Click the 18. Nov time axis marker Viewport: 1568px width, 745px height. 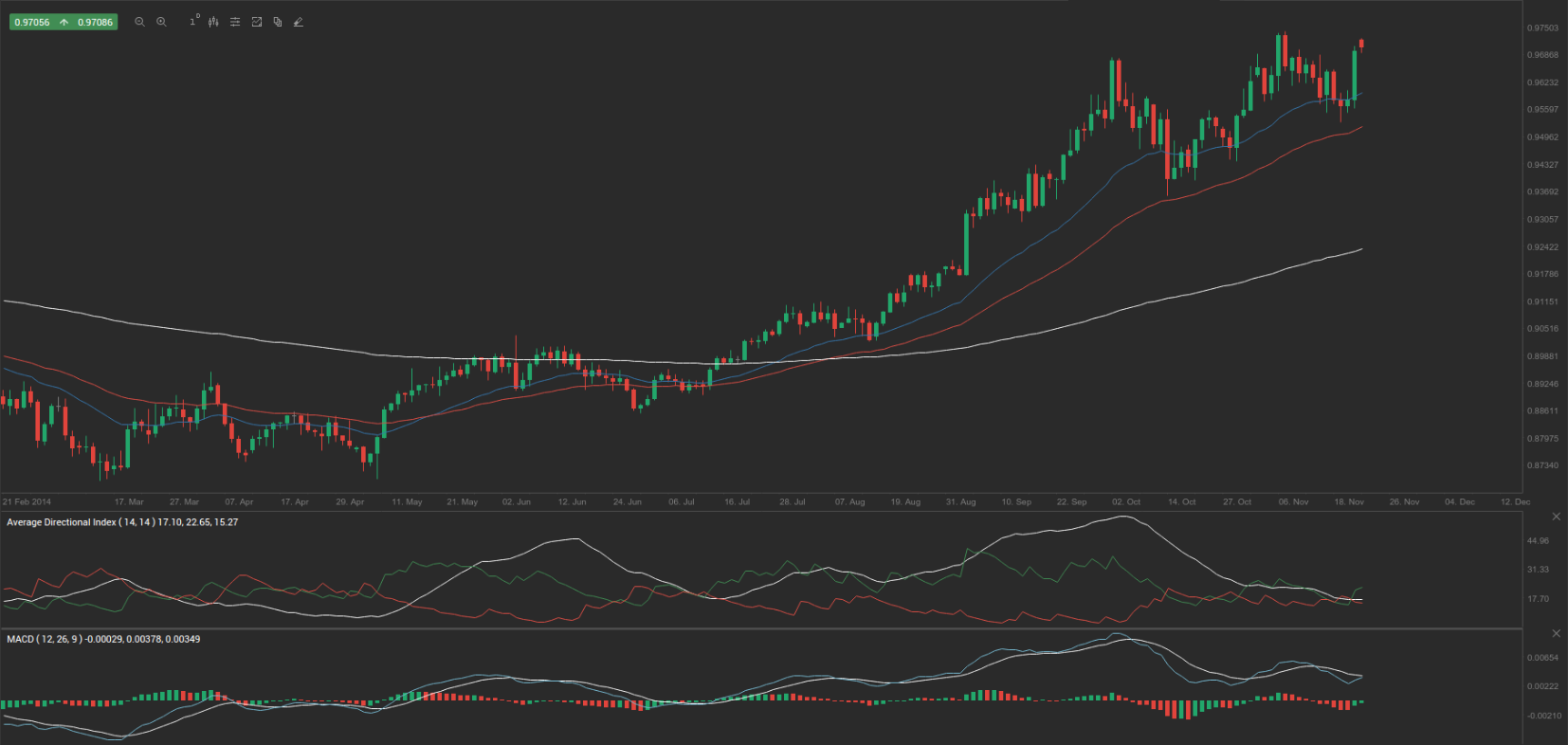[1349, 501]
